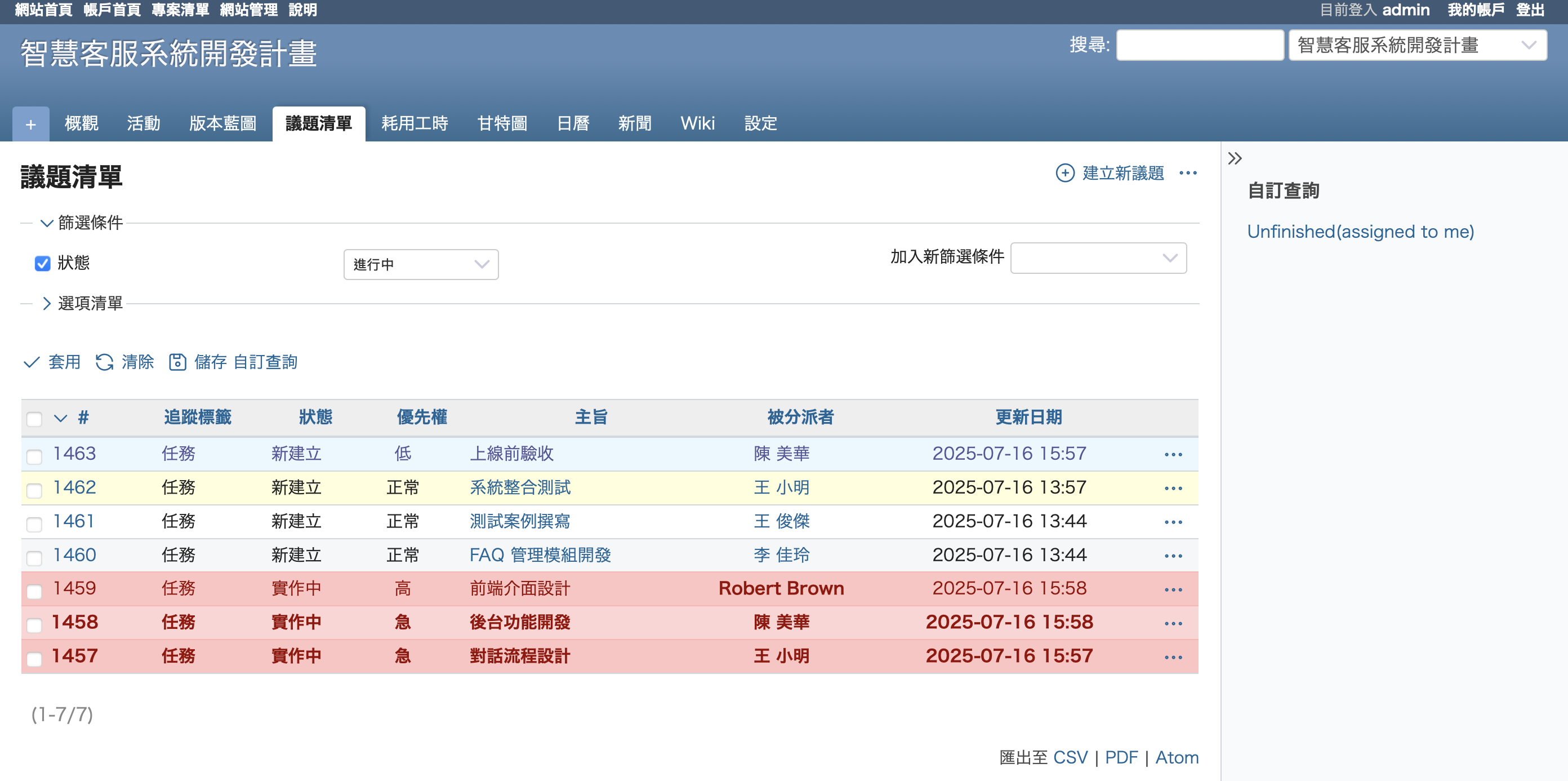Switch to the 活動 tab
The image size is (1568, 781).
pyautogui.click(x=144, y=125)
